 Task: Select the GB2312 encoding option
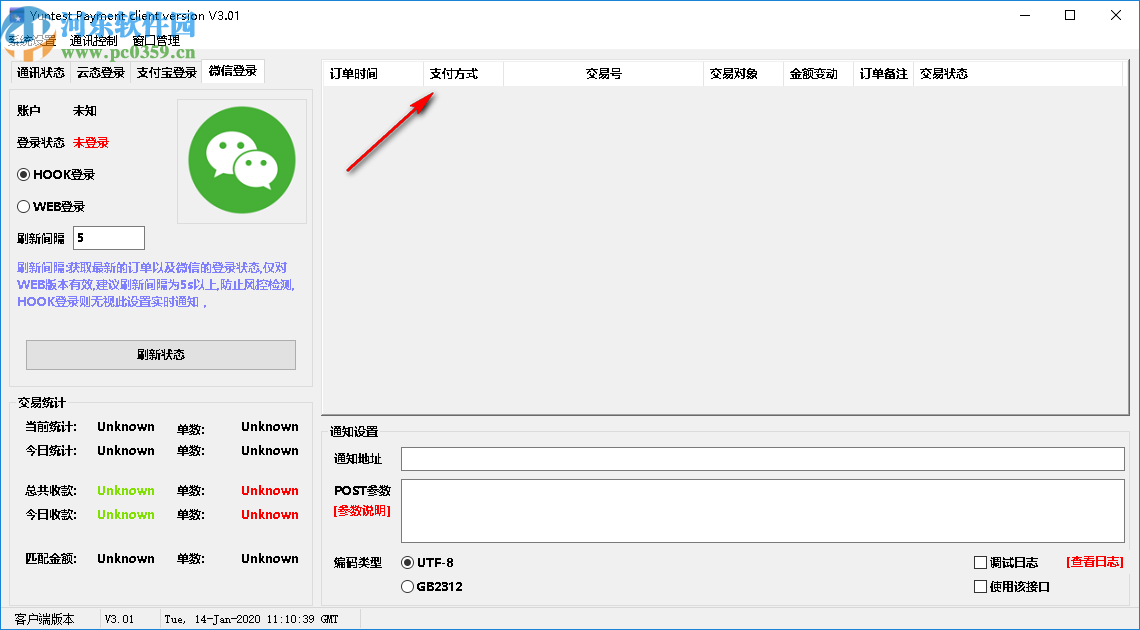tap(409, 587)
